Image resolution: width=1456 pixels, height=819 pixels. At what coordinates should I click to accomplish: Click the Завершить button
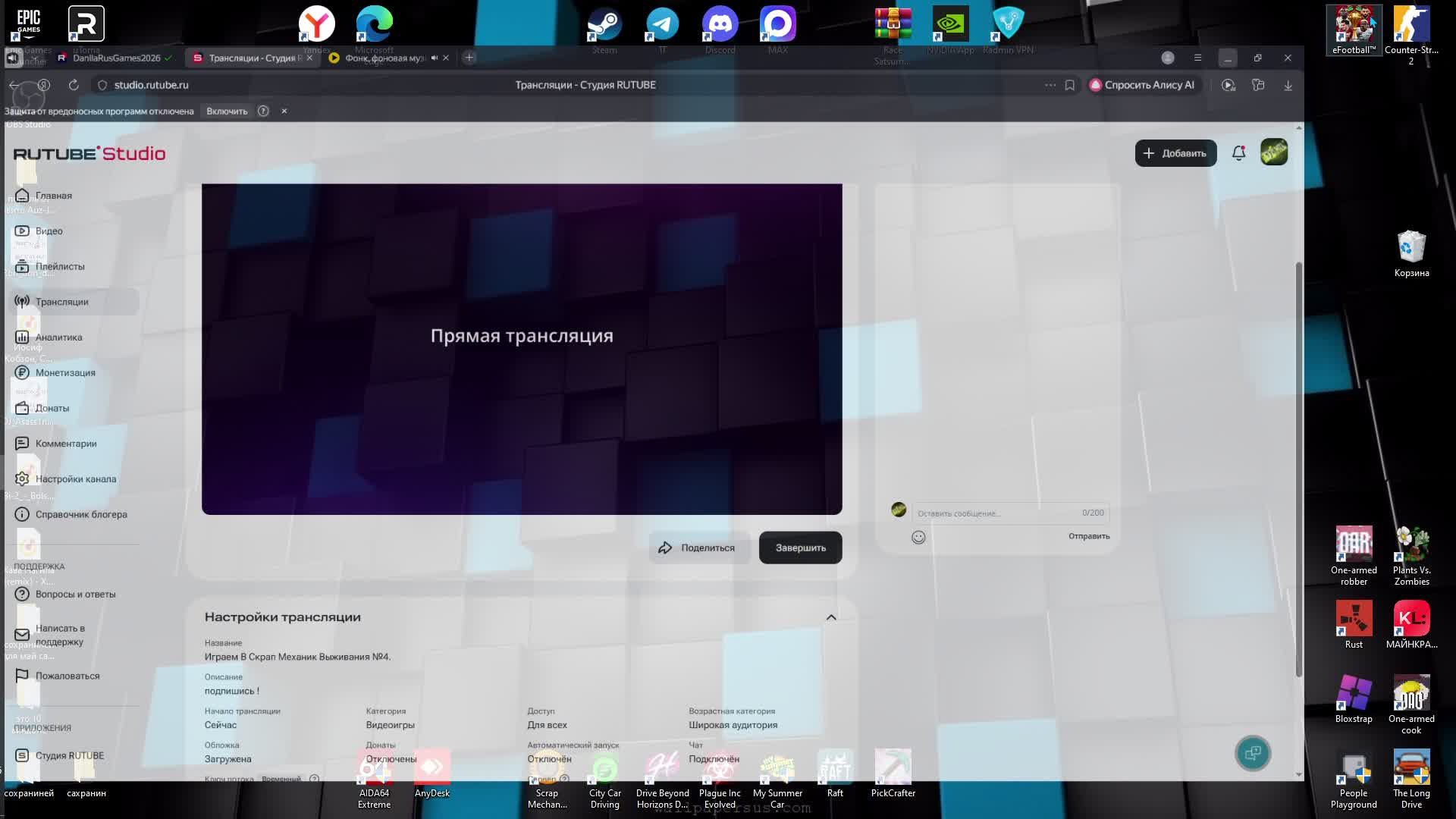pos(800,548)
